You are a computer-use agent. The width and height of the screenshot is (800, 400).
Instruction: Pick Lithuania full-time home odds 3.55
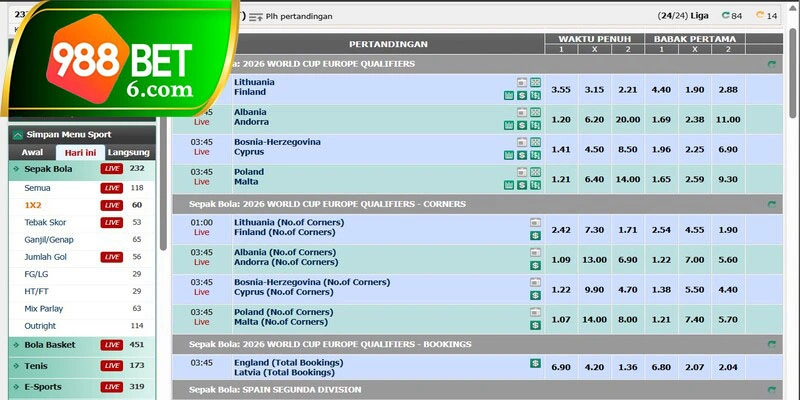tap(561, 90)
